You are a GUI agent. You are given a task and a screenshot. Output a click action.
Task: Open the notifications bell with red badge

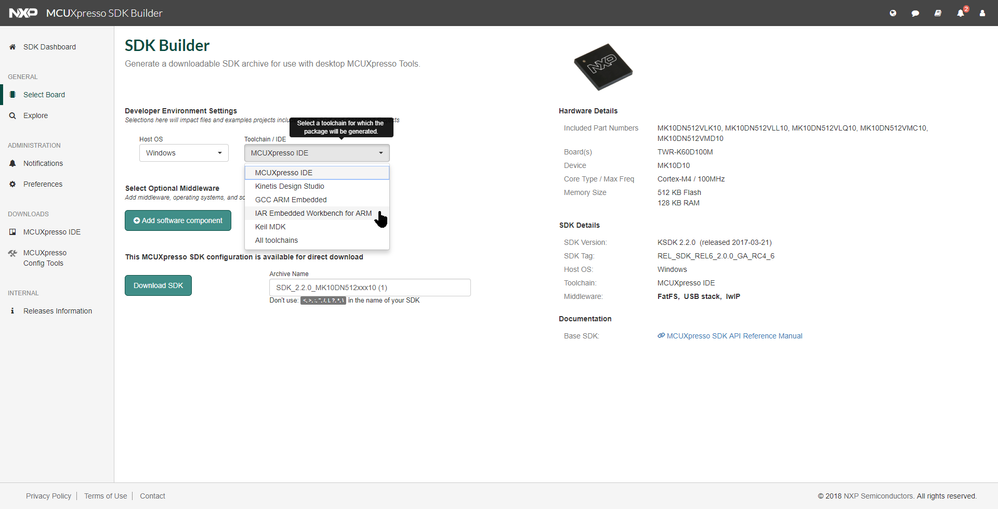(x=961, y=12)
